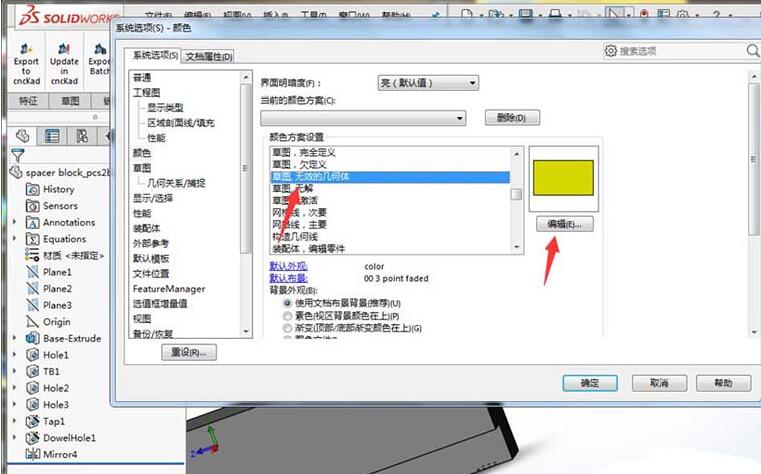This screenshot has width=761, height=474.
Task: Expand the TB1 tree node
Action: [x=15, y=371]
